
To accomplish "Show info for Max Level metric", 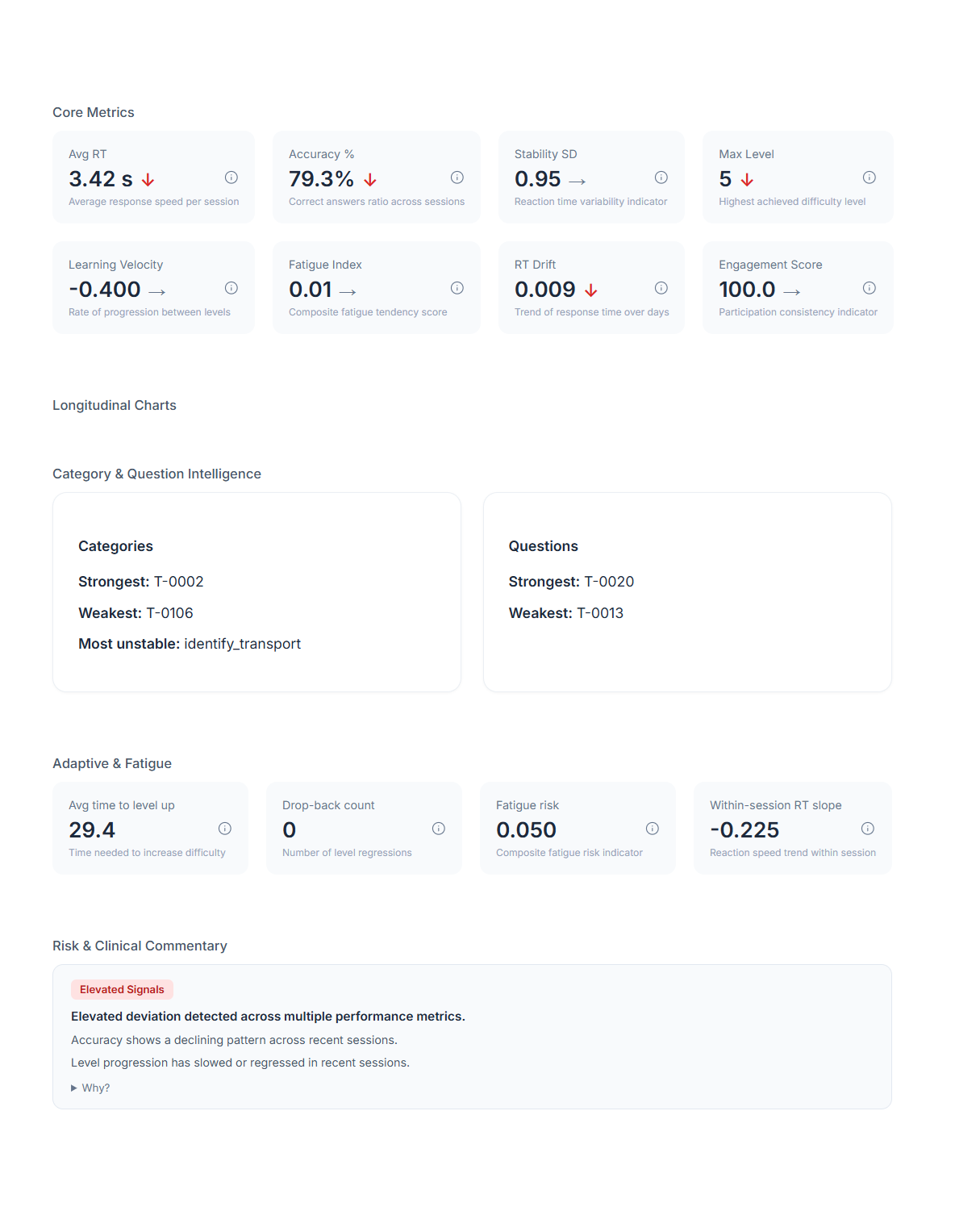I will pos(869,177).
